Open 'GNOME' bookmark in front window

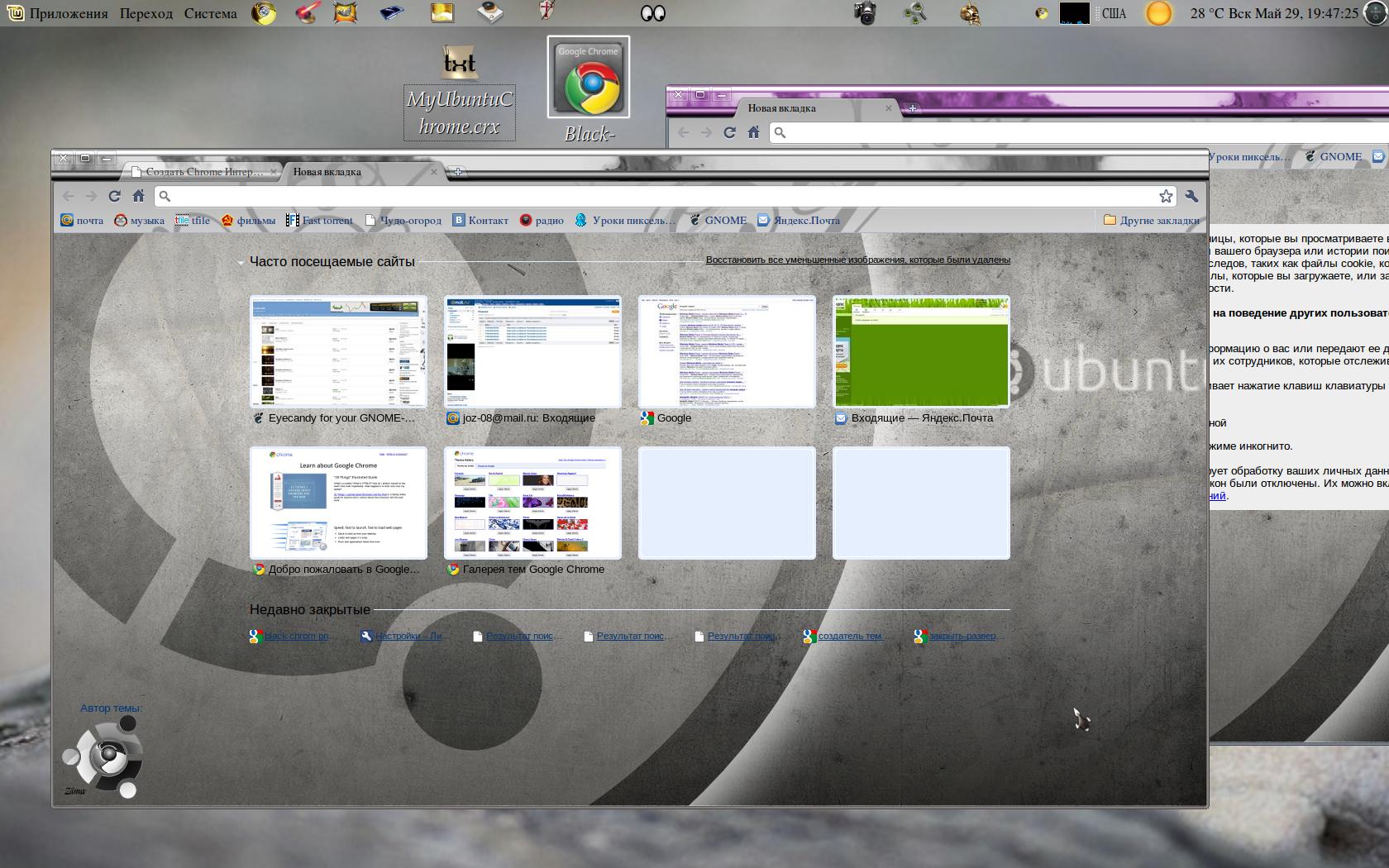click(718, 220)
